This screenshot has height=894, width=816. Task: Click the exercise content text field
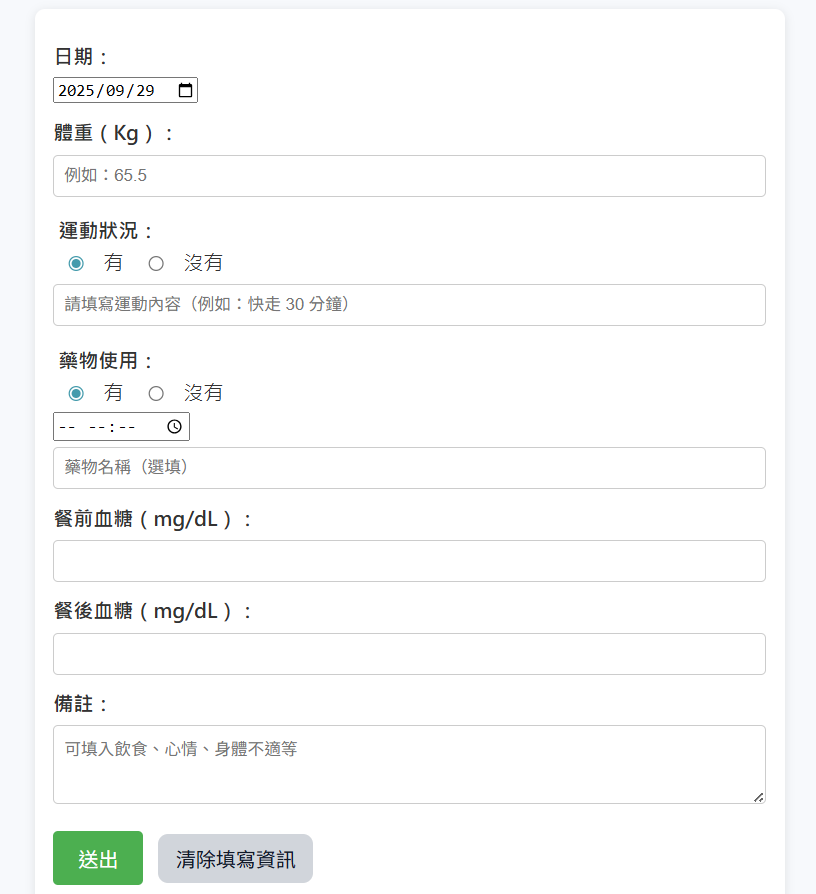(x=409, y=305)
